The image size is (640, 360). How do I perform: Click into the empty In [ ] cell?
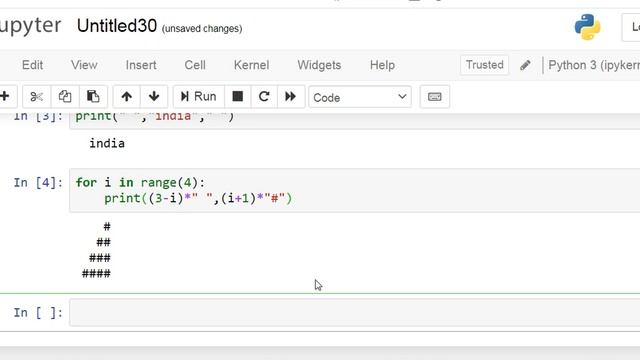coord(355,312)
